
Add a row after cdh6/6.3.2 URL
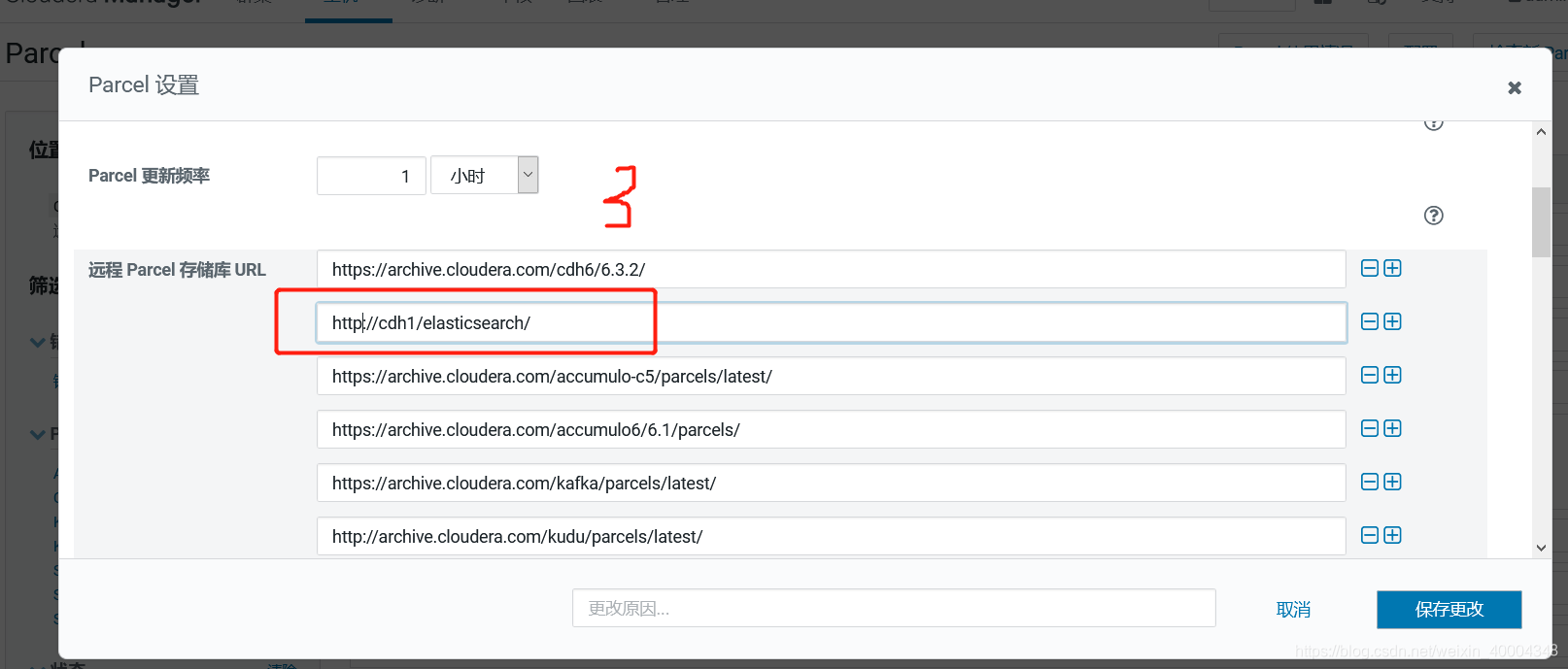pyautogui.click(x=1392, y=268)
